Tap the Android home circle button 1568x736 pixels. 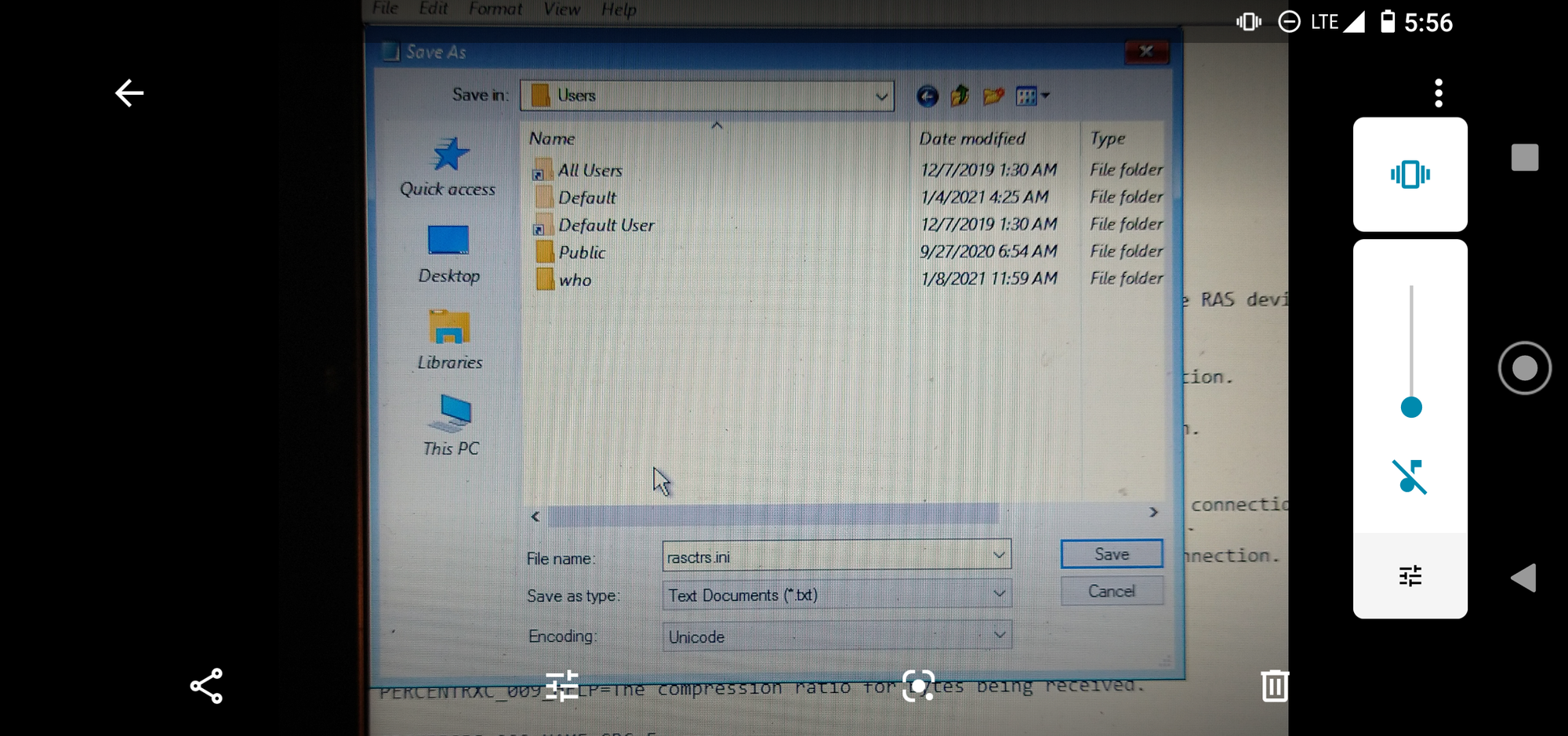coord(1524,368)
